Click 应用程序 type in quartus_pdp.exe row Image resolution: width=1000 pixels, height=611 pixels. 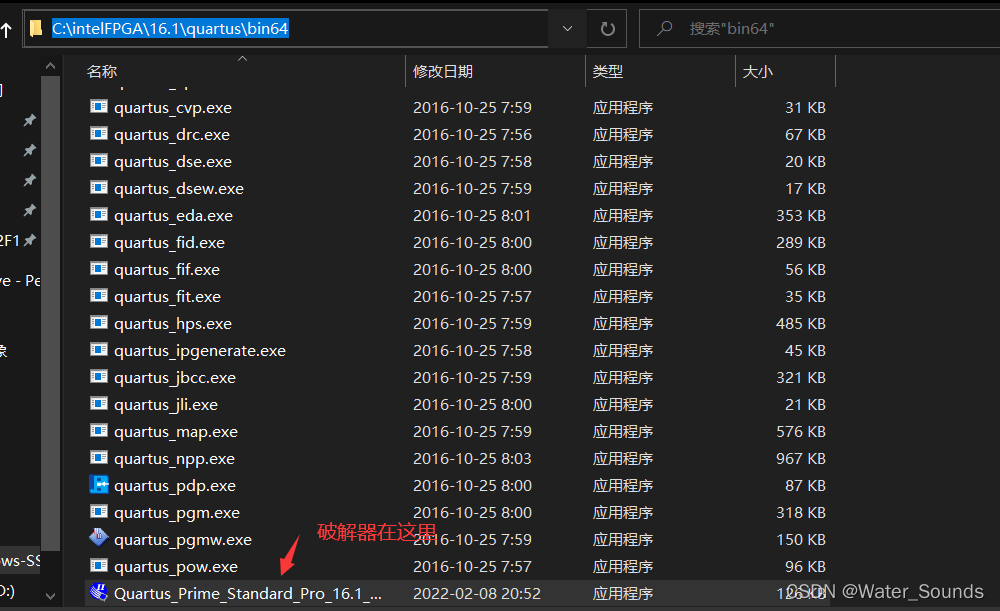tap(623, 485)
